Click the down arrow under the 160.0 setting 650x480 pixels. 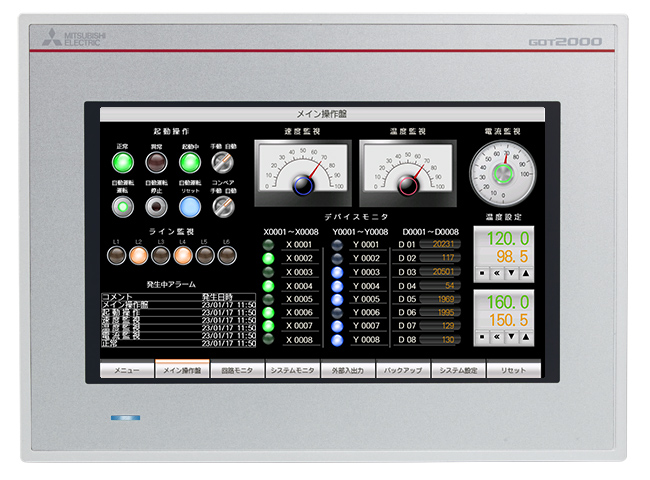(x=512, y=337)
